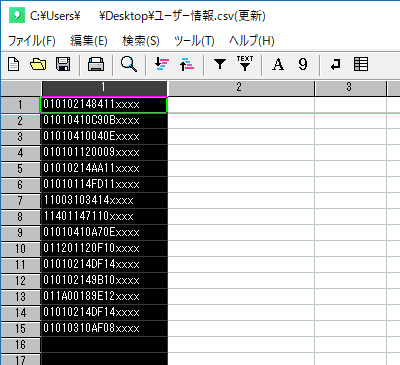Select row header 4

tap(20, 153)
